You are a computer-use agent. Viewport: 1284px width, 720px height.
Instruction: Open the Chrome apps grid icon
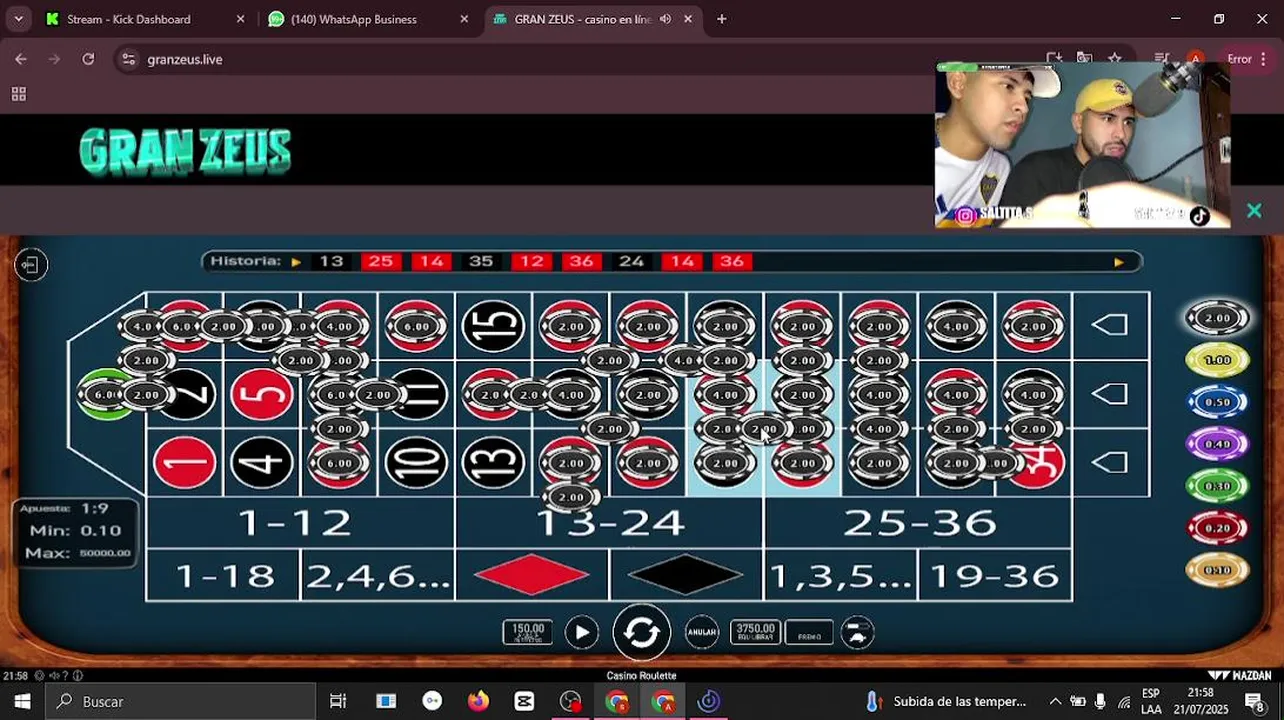coord(18,94)
